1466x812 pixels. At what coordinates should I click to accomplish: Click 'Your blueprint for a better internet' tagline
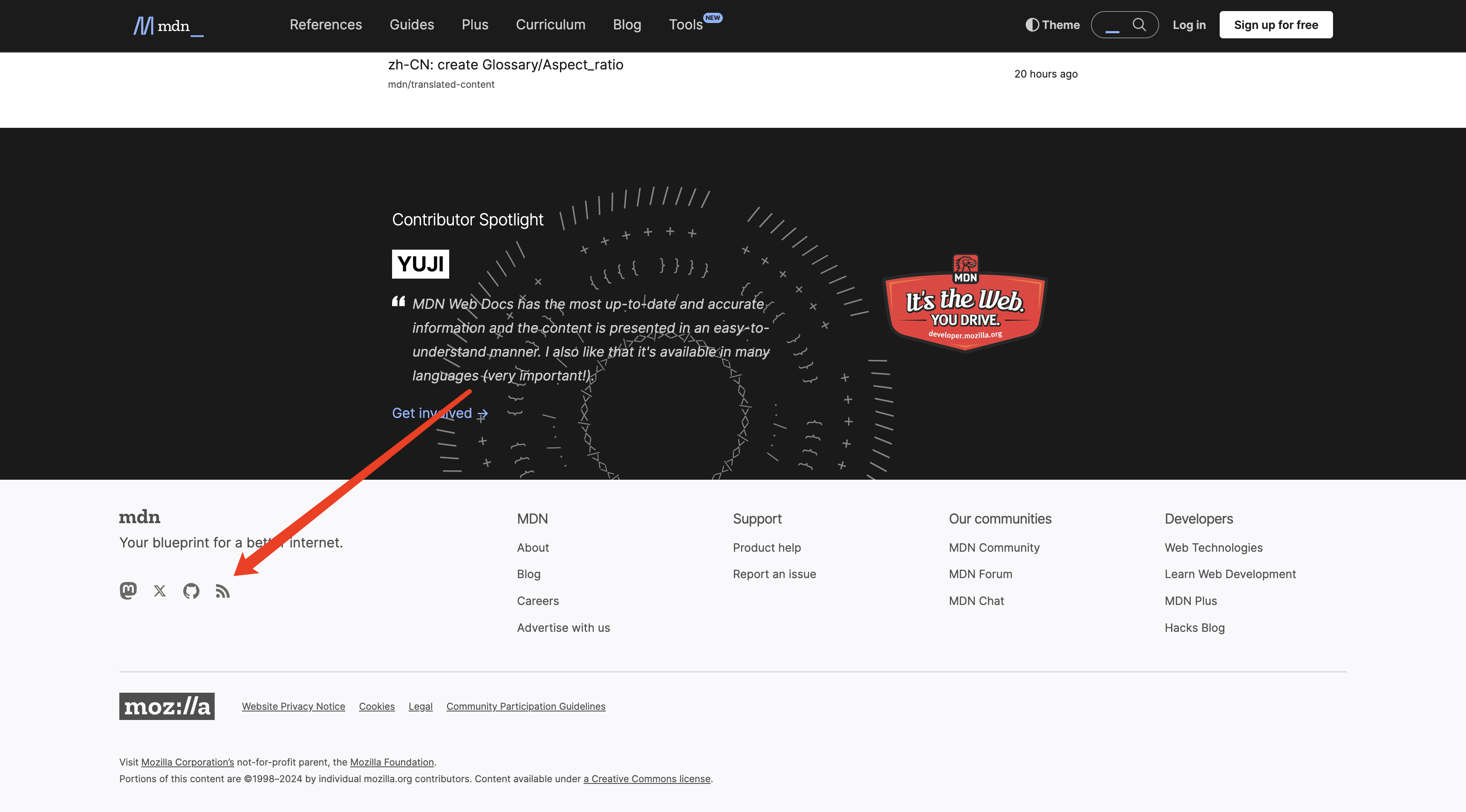point(231,543)
